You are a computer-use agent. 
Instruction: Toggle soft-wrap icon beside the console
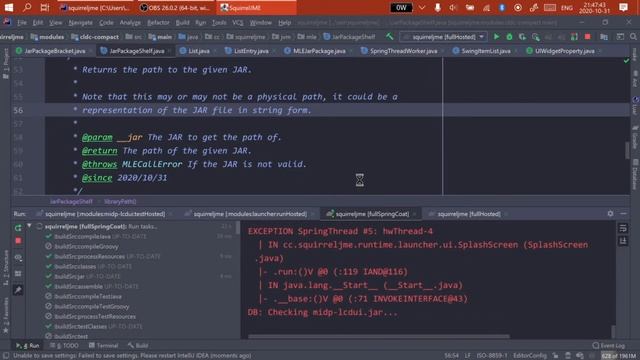[x=623, y=228]
